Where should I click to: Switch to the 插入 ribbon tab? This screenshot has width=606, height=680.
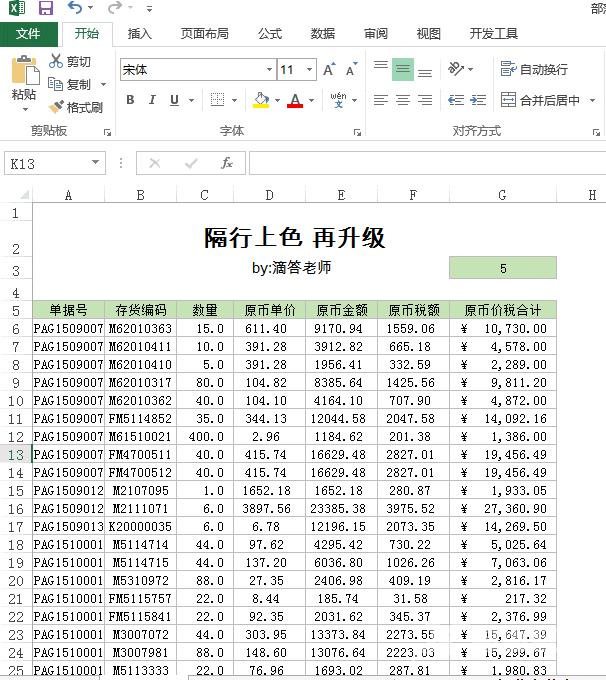[x=140, y=33]
